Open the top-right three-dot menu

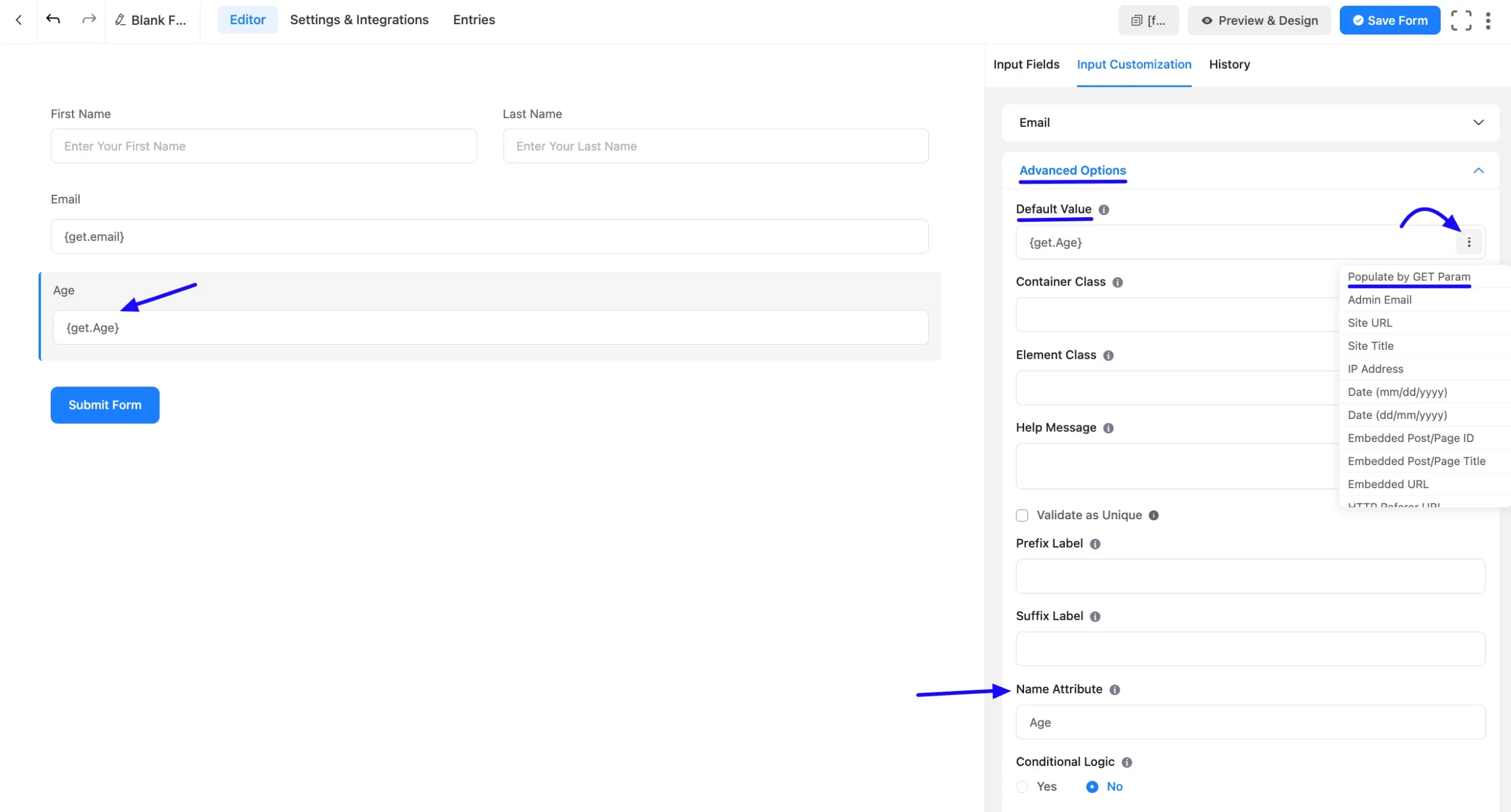tap(1488, 20)
